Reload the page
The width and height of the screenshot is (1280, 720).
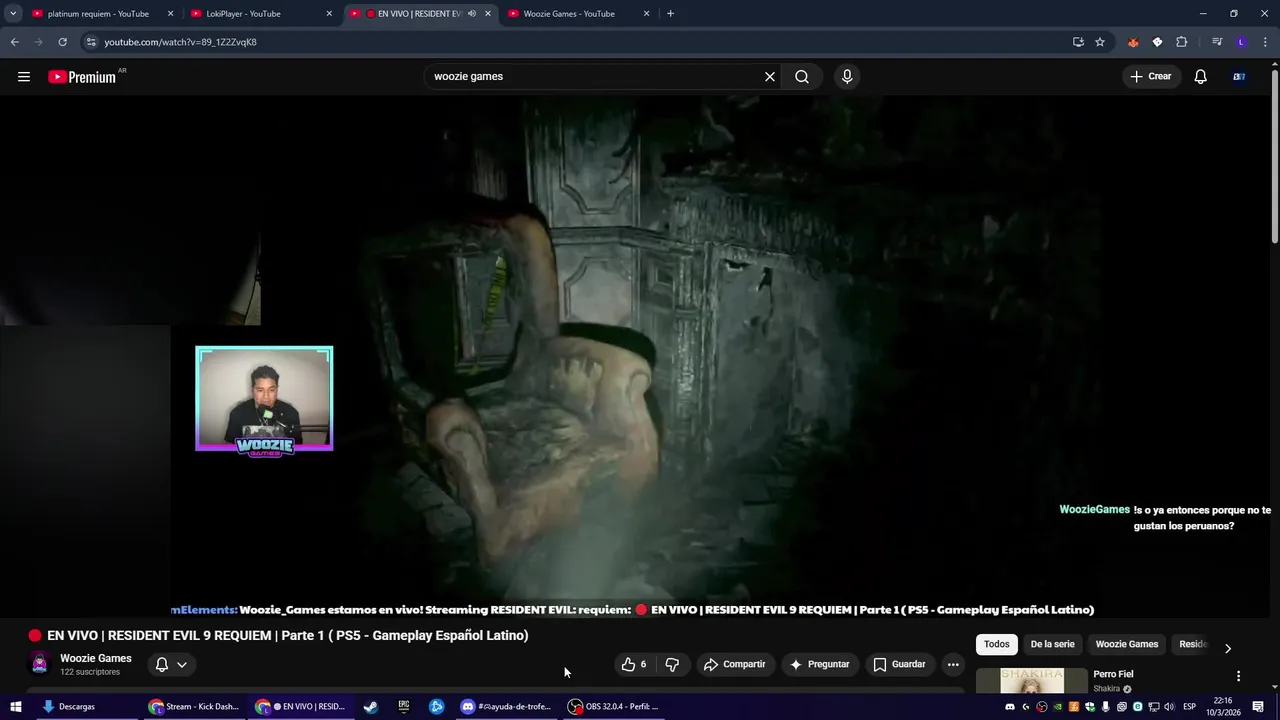[62, 42]
